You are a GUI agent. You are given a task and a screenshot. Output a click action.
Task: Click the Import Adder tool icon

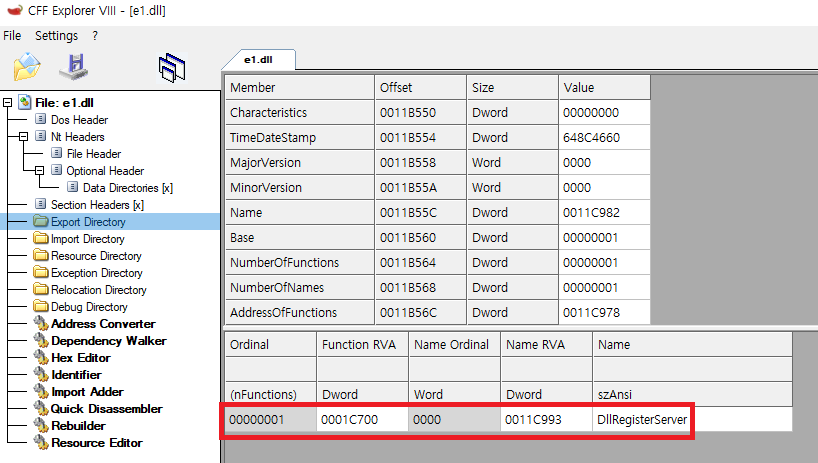coord(41,391)
